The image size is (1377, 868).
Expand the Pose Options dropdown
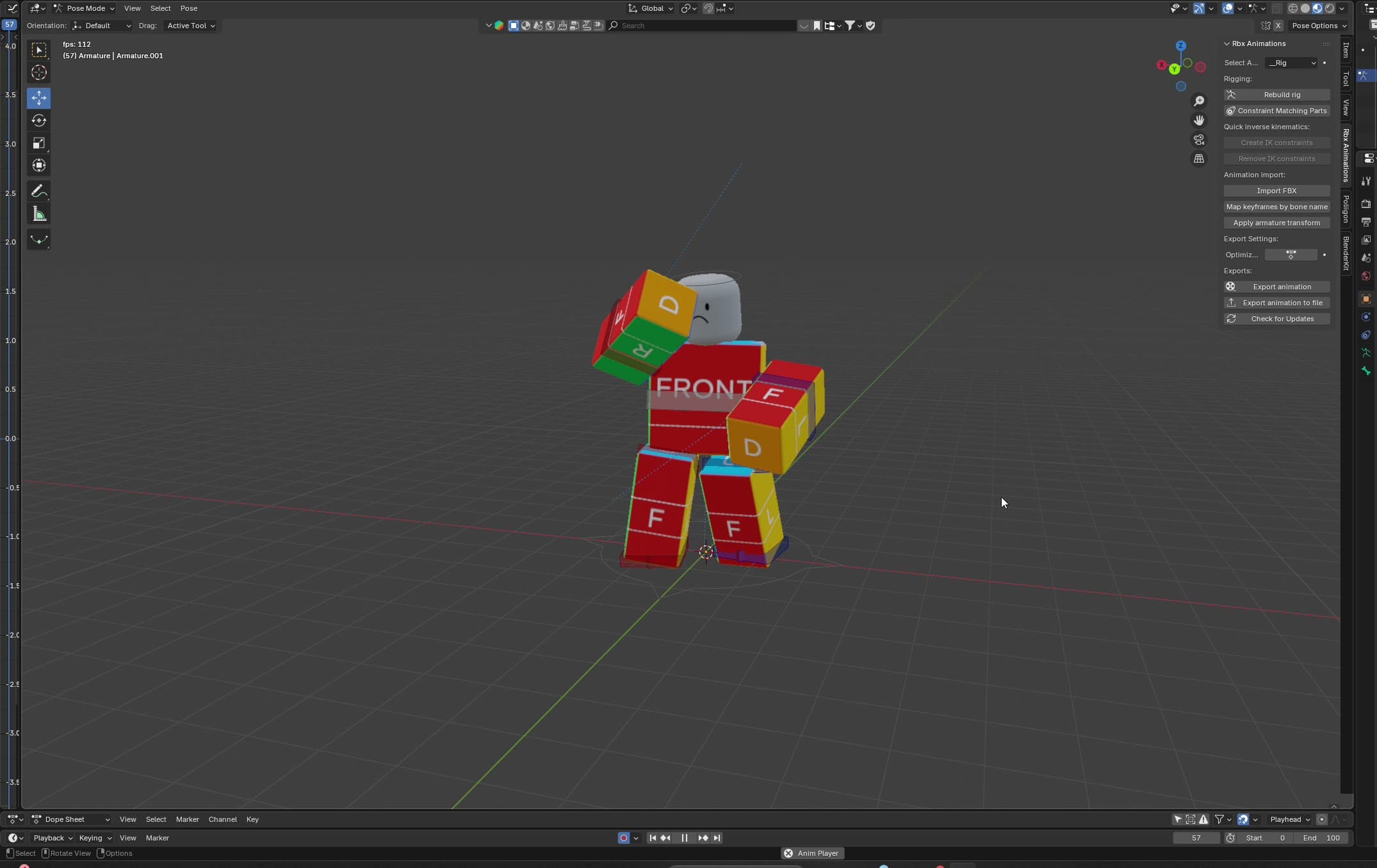pos(1319,26)
